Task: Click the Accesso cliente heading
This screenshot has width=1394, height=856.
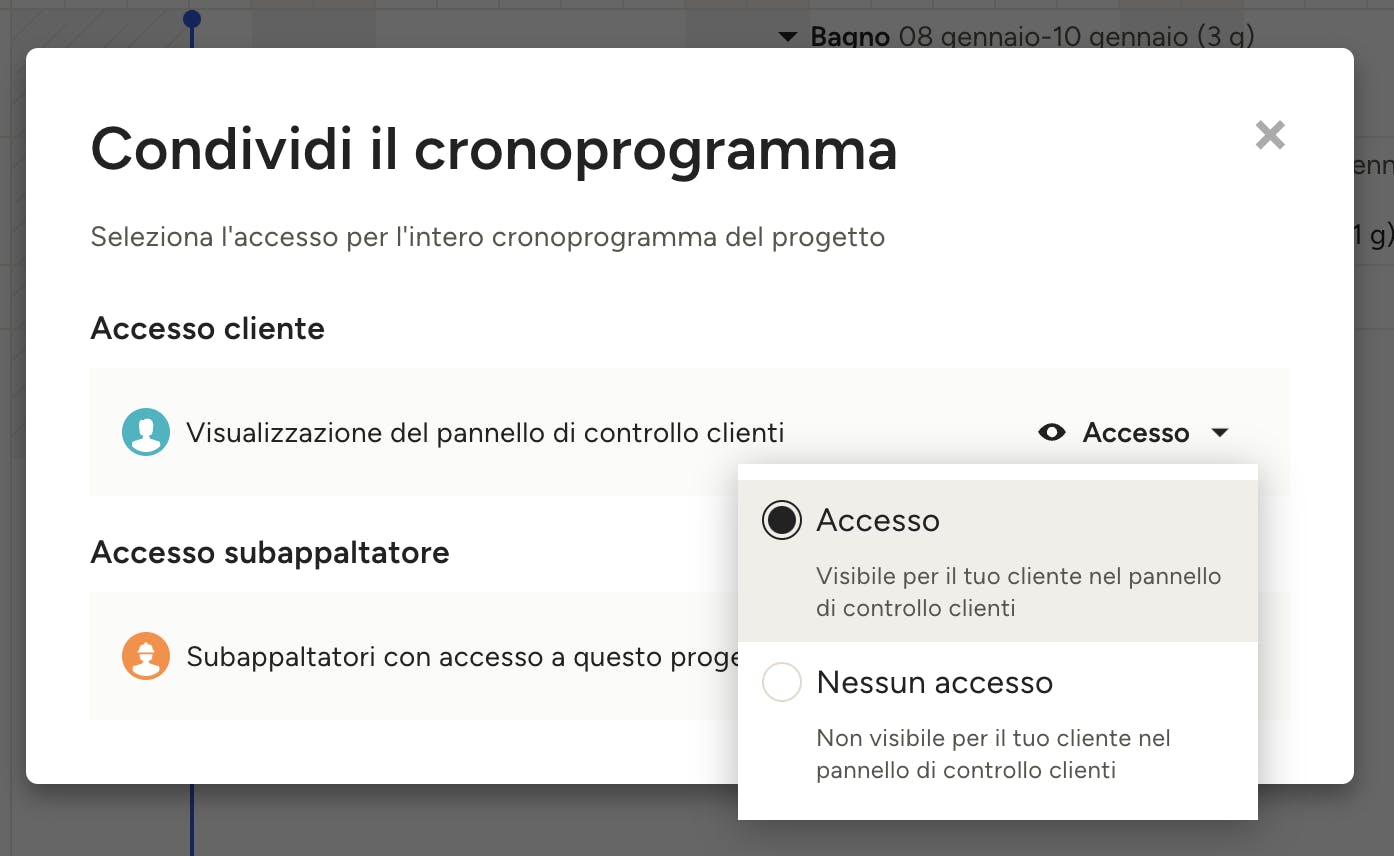Action: (208, 328)
